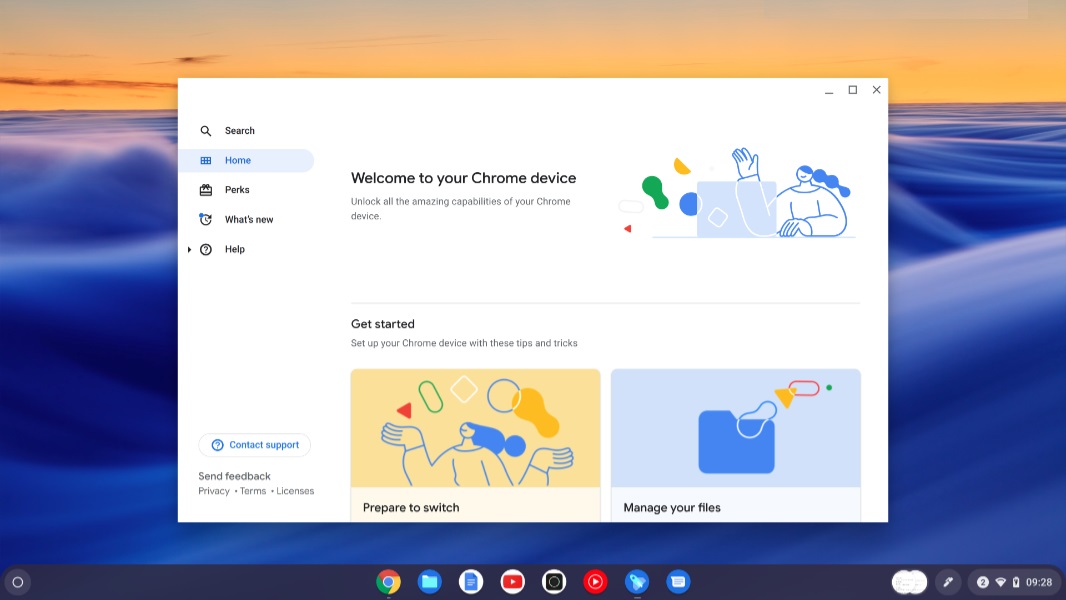The height and width of the screenshot is (600, 1066).
Task: Select Perks in the sidebar
Action: pos(237,189)
